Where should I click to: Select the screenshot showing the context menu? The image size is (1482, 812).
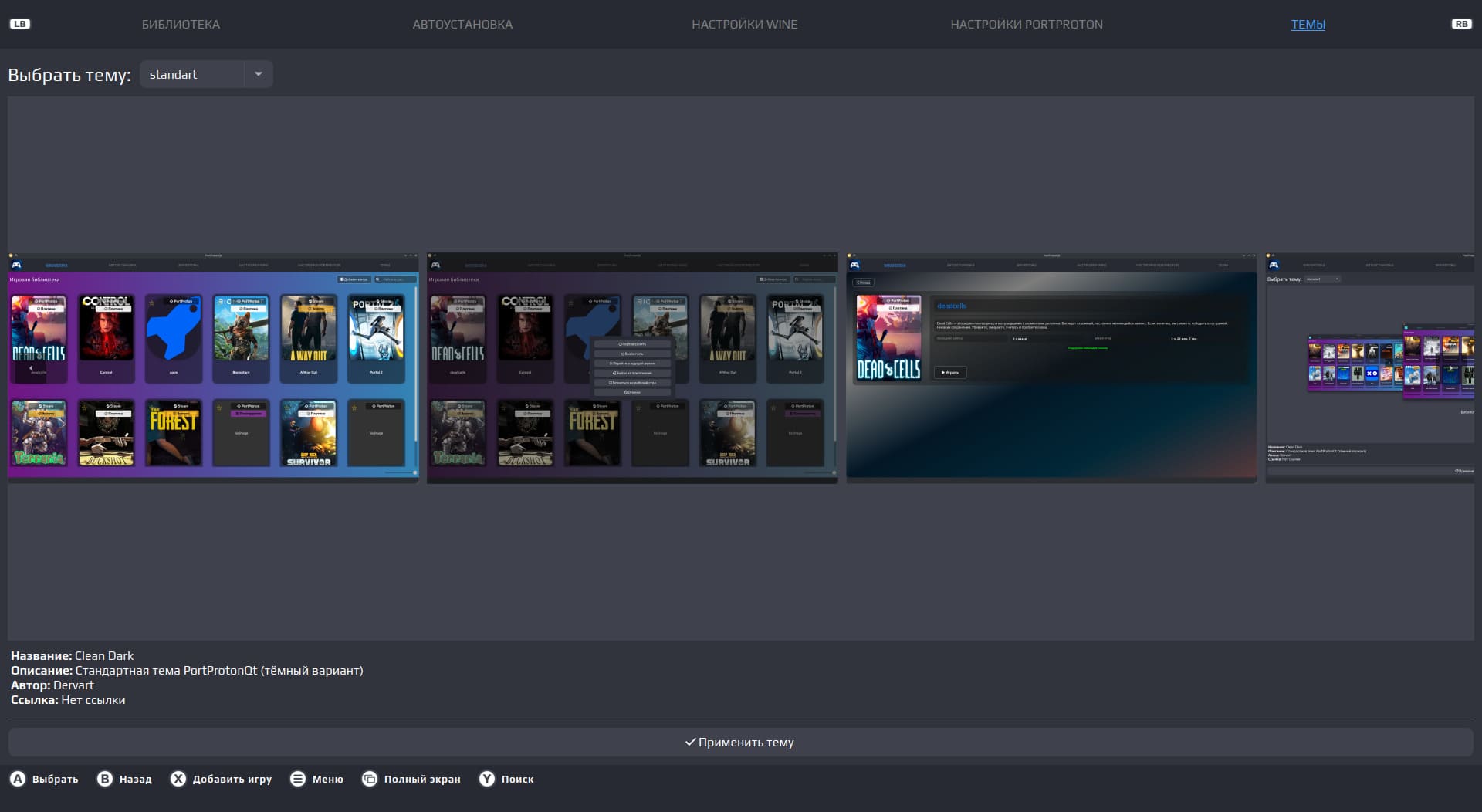(632, 368)
